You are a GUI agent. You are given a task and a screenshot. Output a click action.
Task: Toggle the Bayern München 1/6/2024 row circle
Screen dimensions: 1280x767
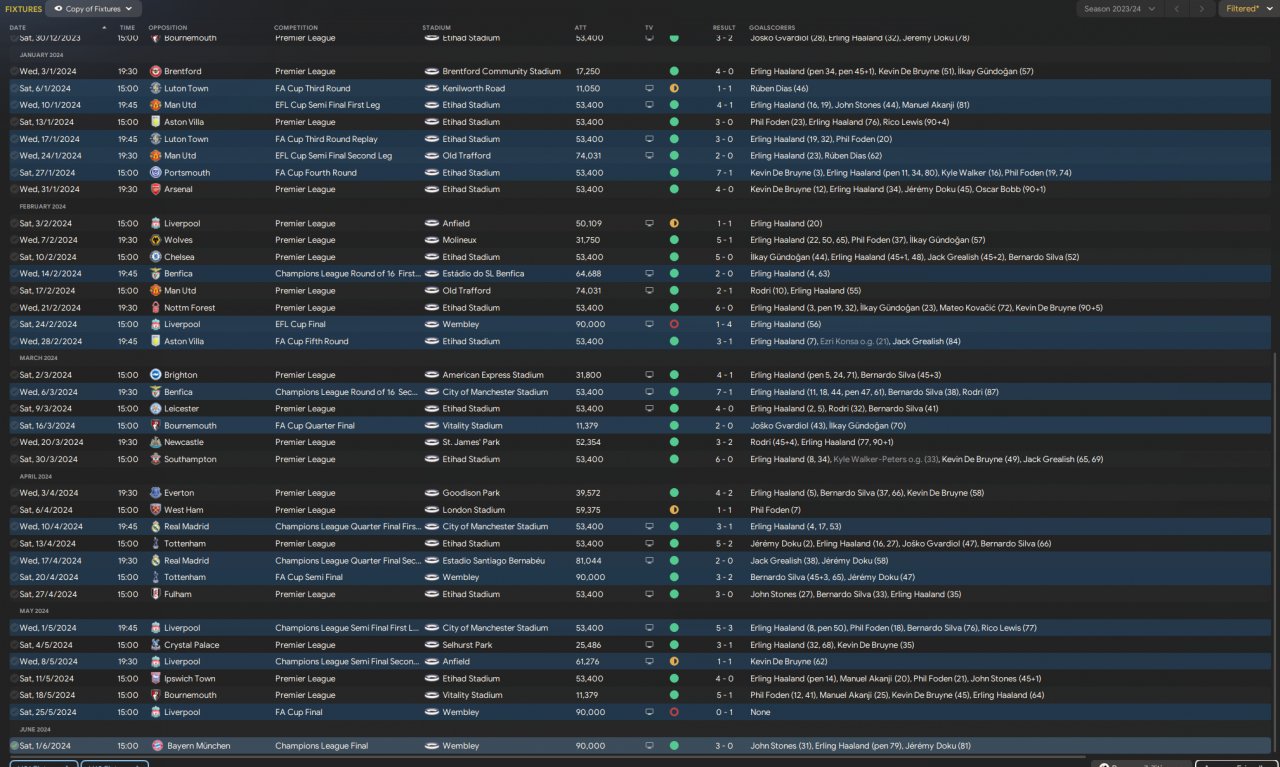(14, 746)
